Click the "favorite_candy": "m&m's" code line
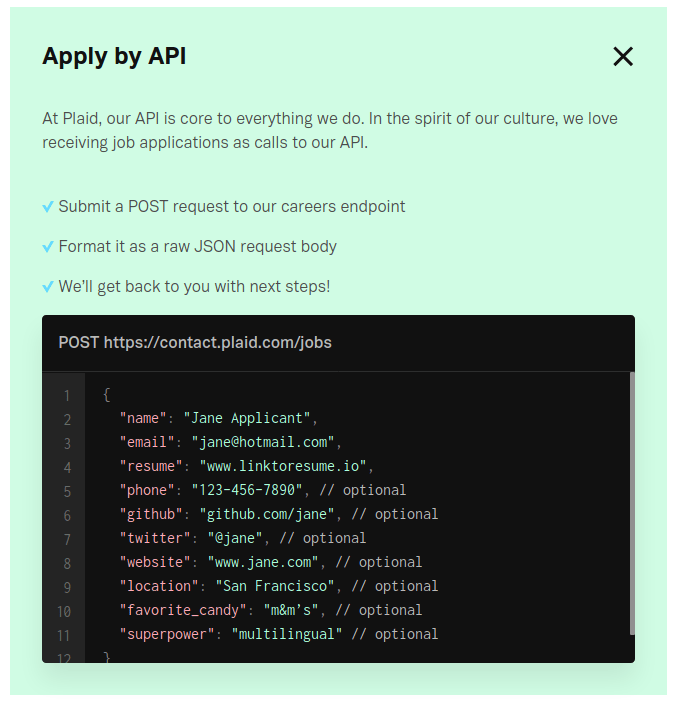Image resolution: width=677 pixels, height=703 pixels. point(271,610)
